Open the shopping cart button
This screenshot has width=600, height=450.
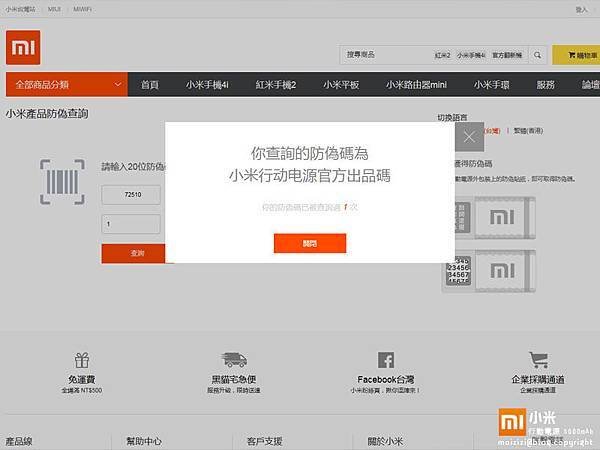pyautogui.click(x=576, y=55)
